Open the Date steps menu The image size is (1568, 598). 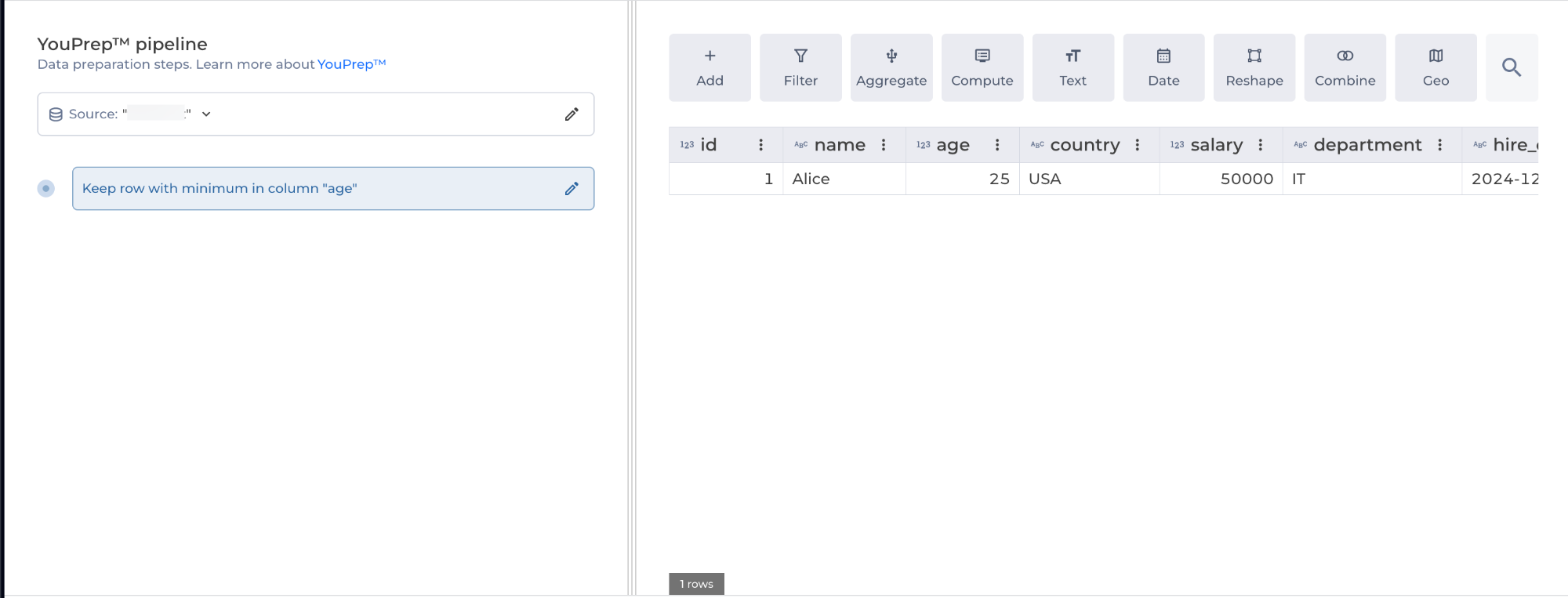point(1163,67)
